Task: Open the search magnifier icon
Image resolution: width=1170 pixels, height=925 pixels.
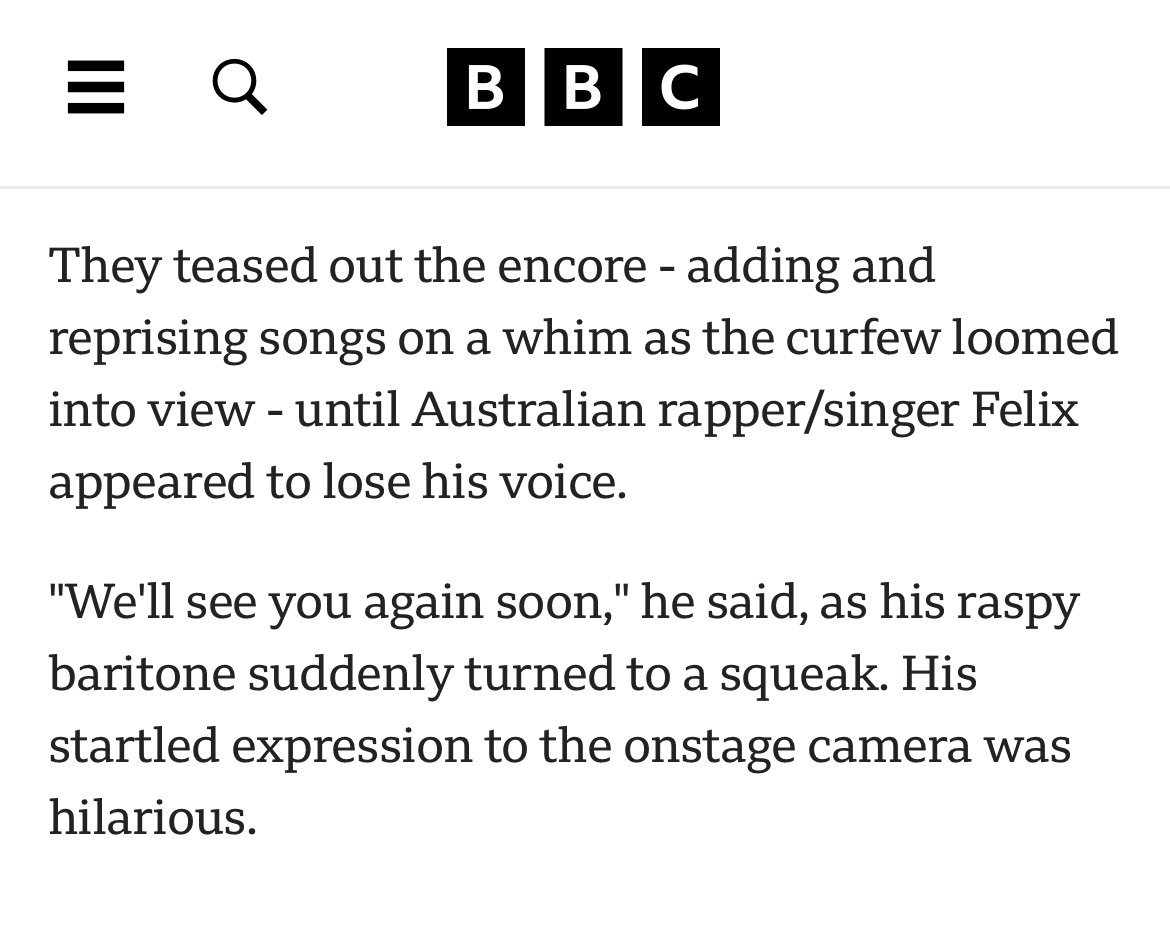Action: tap(240, 87)
